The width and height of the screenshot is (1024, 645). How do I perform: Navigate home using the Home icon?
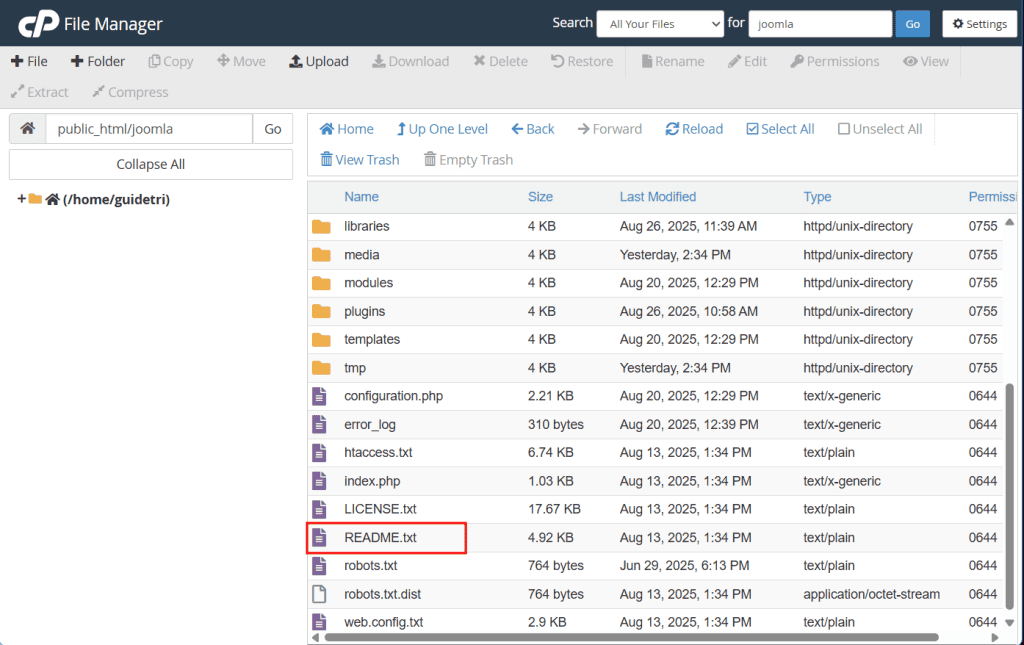coord(346,128)
